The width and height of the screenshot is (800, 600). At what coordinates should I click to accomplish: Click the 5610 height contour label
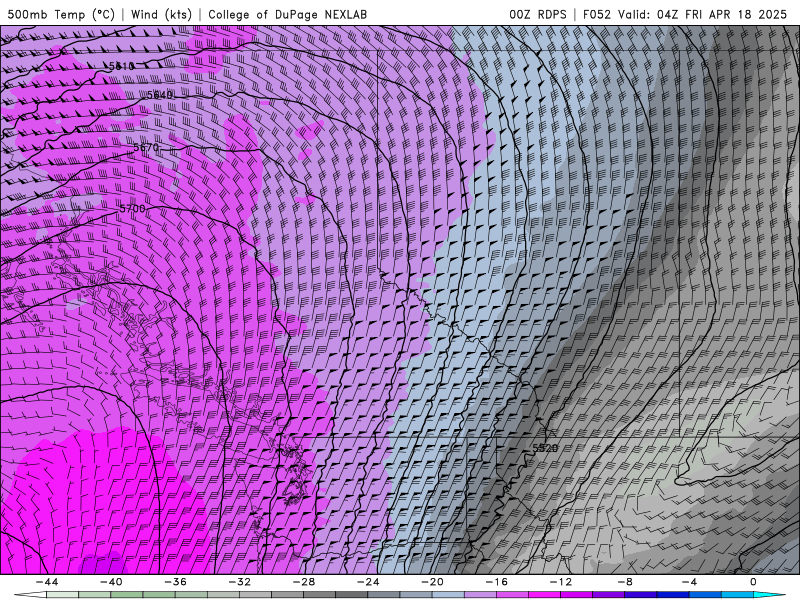coord(121,66)
